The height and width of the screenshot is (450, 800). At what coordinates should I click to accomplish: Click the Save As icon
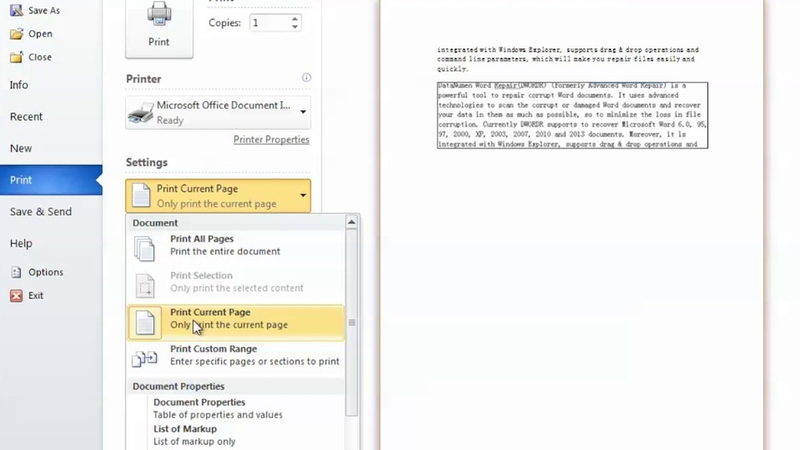(x=16, y=10)
